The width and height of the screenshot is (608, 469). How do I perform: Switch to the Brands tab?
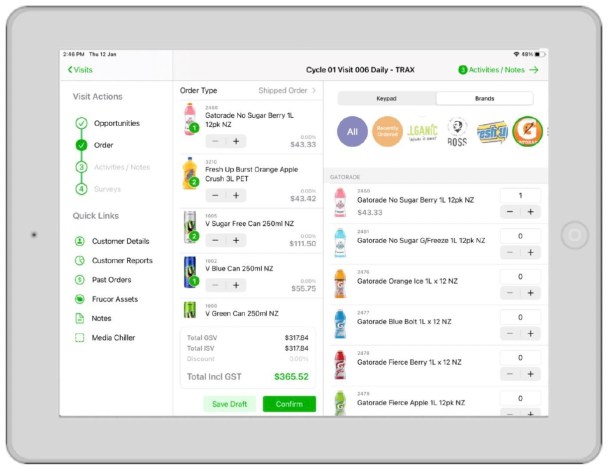pyautogui.click(x=485, y=98)
